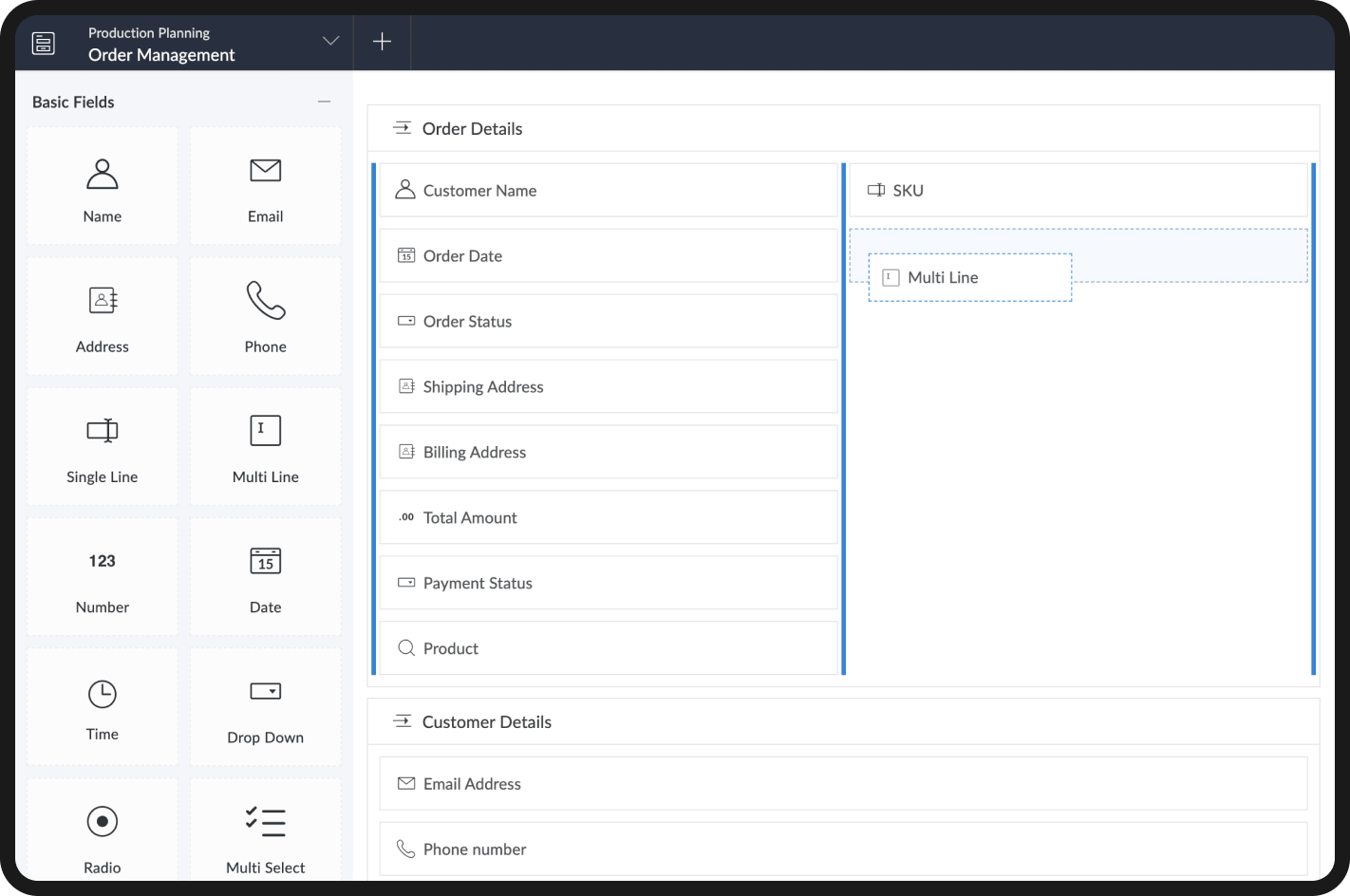The height and width of the screenshot is (896, 1350).
Task: Add a new form with plus button
Action: [x=382, y=42]
